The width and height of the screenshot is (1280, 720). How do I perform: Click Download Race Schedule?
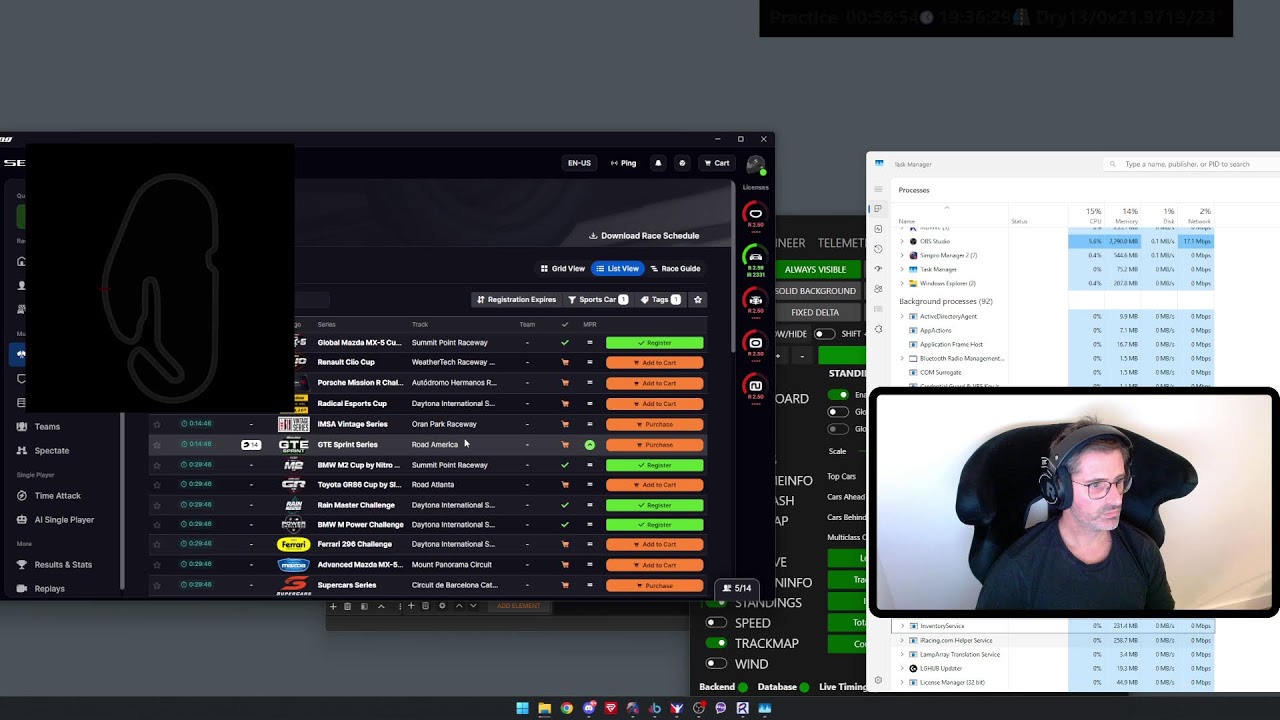644,236
